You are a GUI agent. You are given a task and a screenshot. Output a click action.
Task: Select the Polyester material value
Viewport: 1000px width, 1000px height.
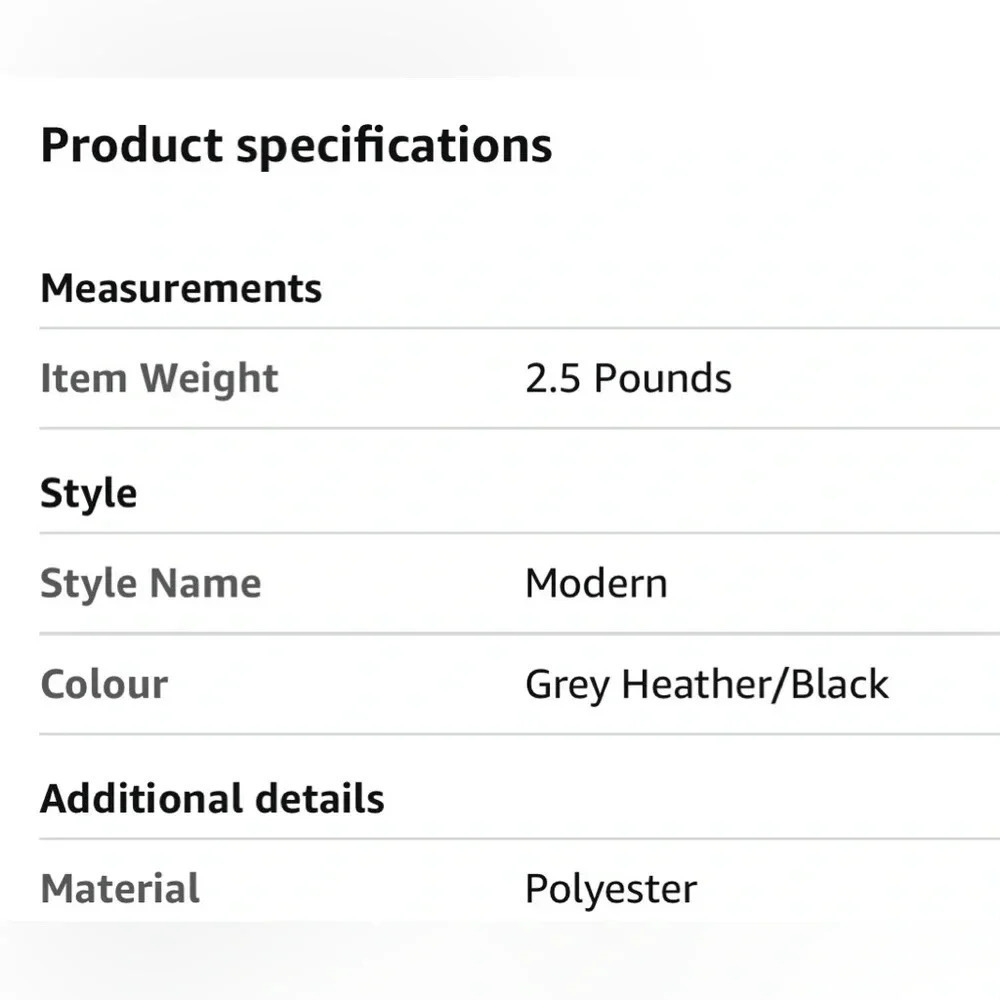(611, 890)
